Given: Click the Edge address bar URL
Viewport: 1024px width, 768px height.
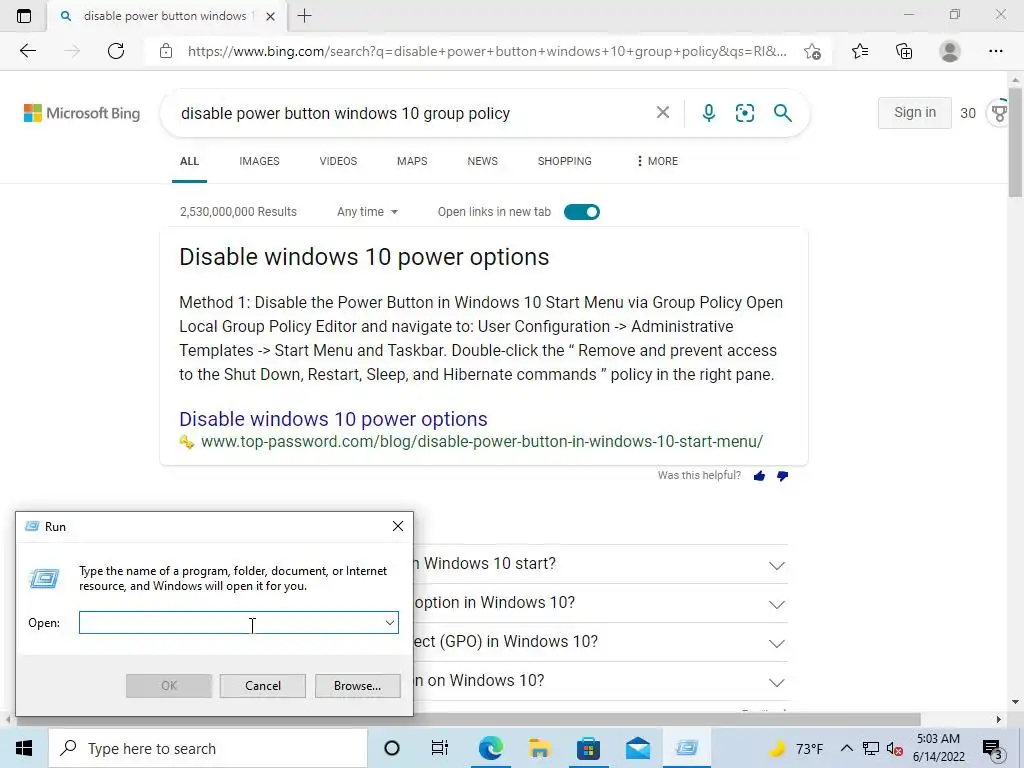Looking at the screenshot, I should point(487,51).
